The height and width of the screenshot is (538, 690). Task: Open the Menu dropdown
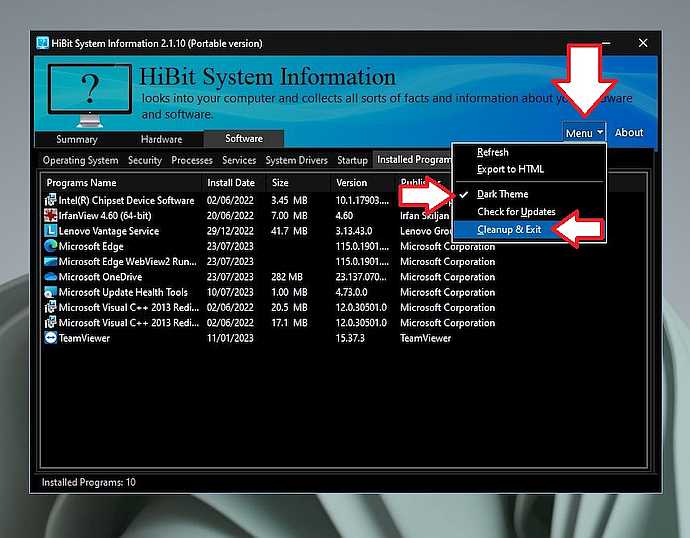[x=584, y=133]
